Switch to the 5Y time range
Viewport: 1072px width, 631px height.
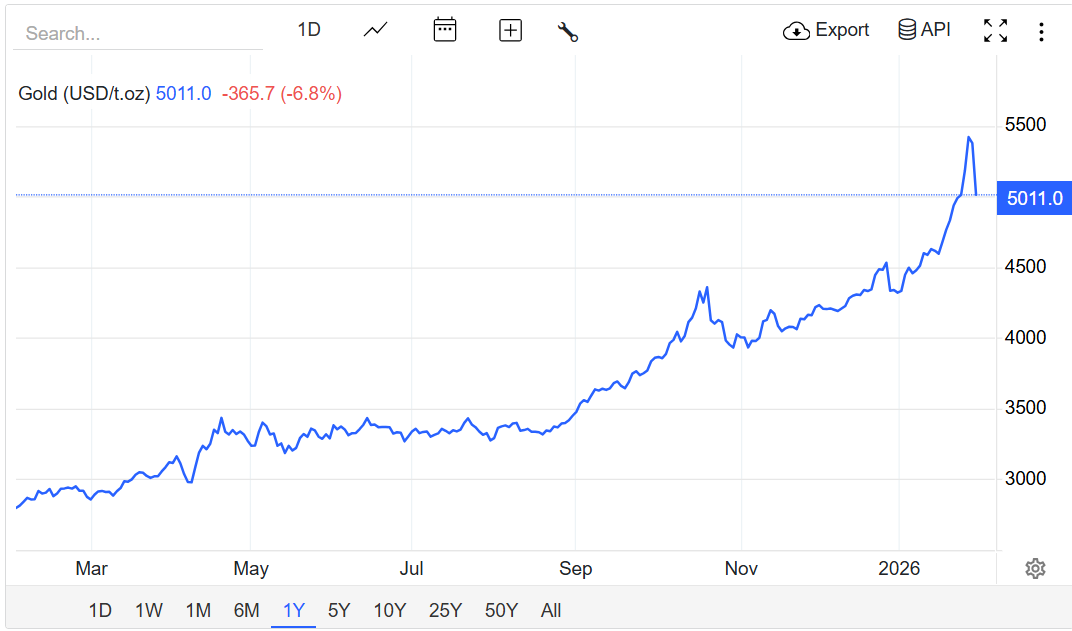click(x=339, y=610)
